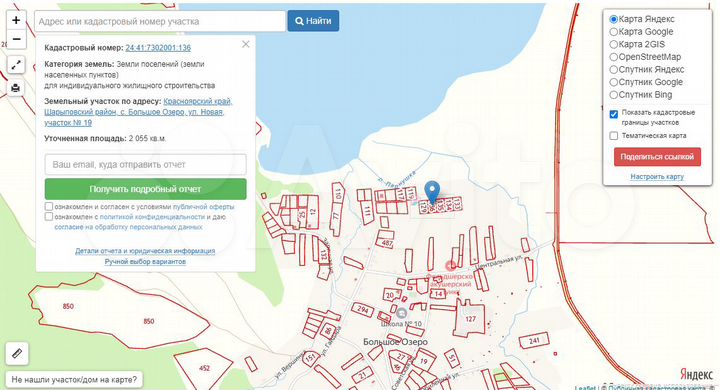Select parcel labeled 487 on map
Image resolution: width=720 pixels, height=390 pixels.
387,243
